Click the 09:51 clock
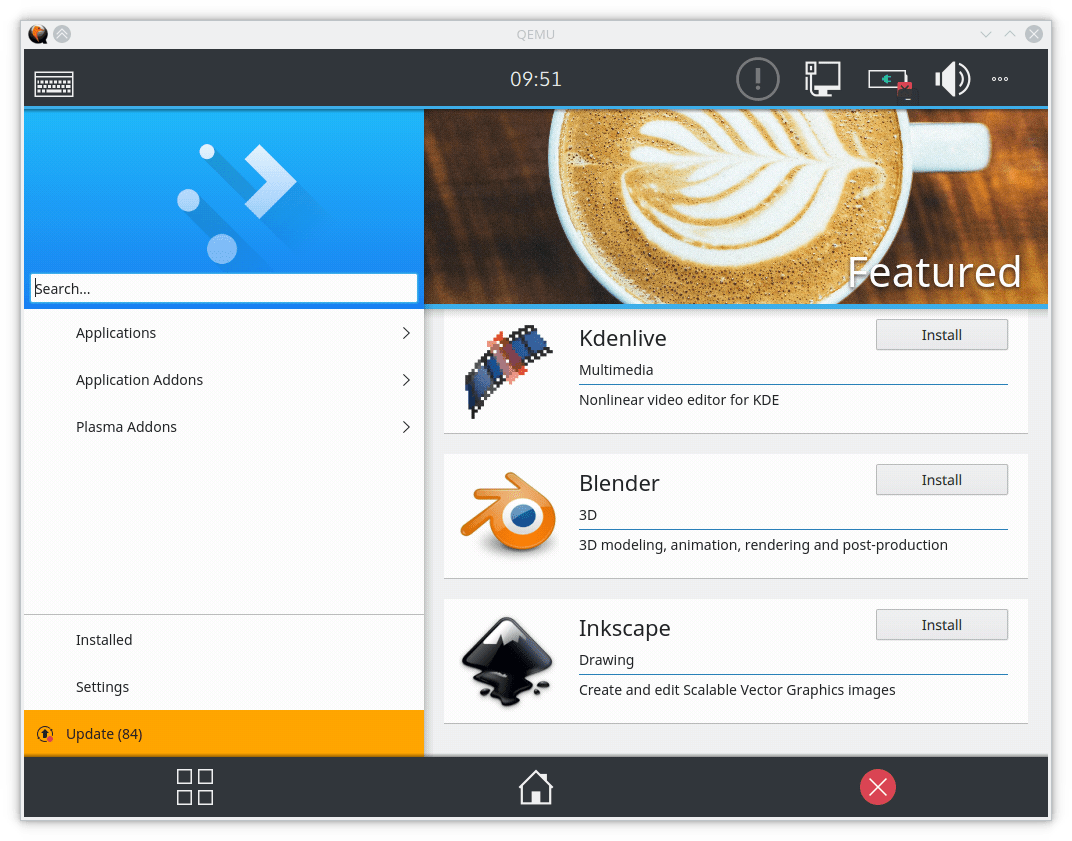Image resolution: width=1072 pixels, height=841 pixels. point(536,79)
